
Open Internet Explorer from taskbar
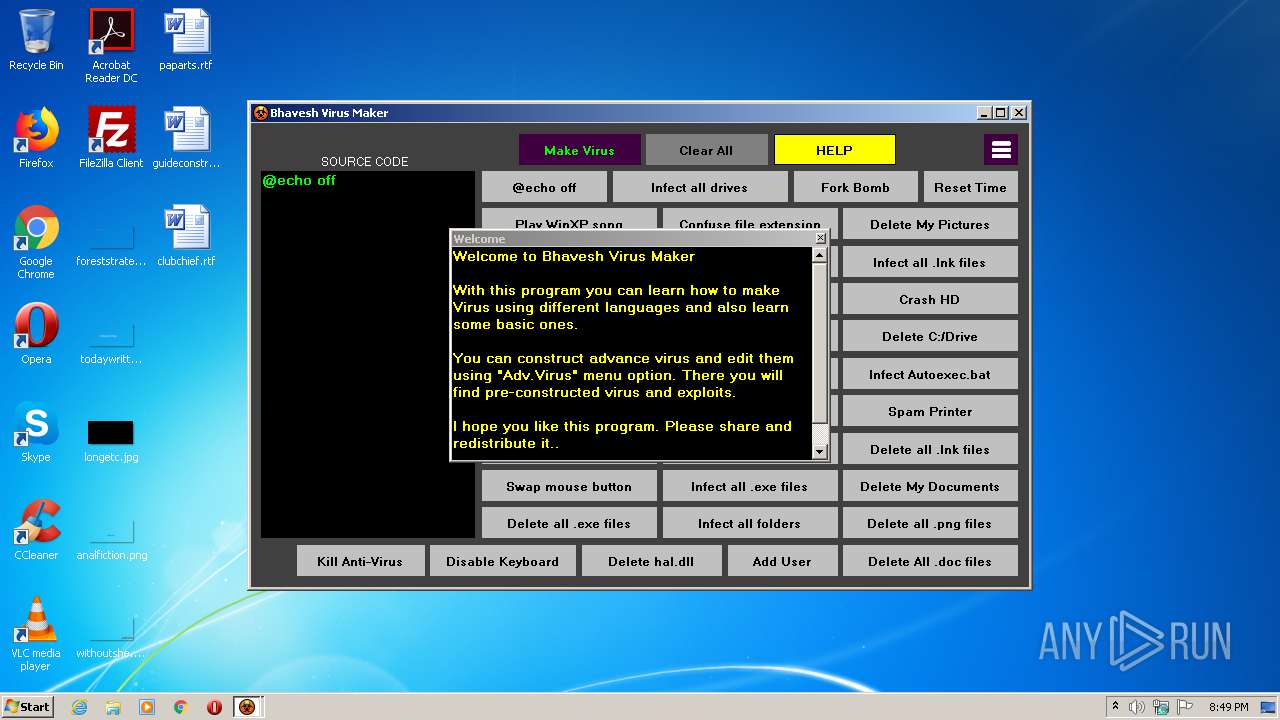pyautogui.click(x=79, y=707)
